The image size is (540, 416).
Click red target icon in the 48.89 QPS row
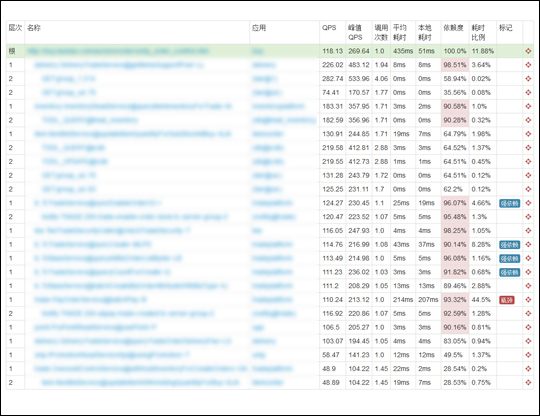[528, 383]
